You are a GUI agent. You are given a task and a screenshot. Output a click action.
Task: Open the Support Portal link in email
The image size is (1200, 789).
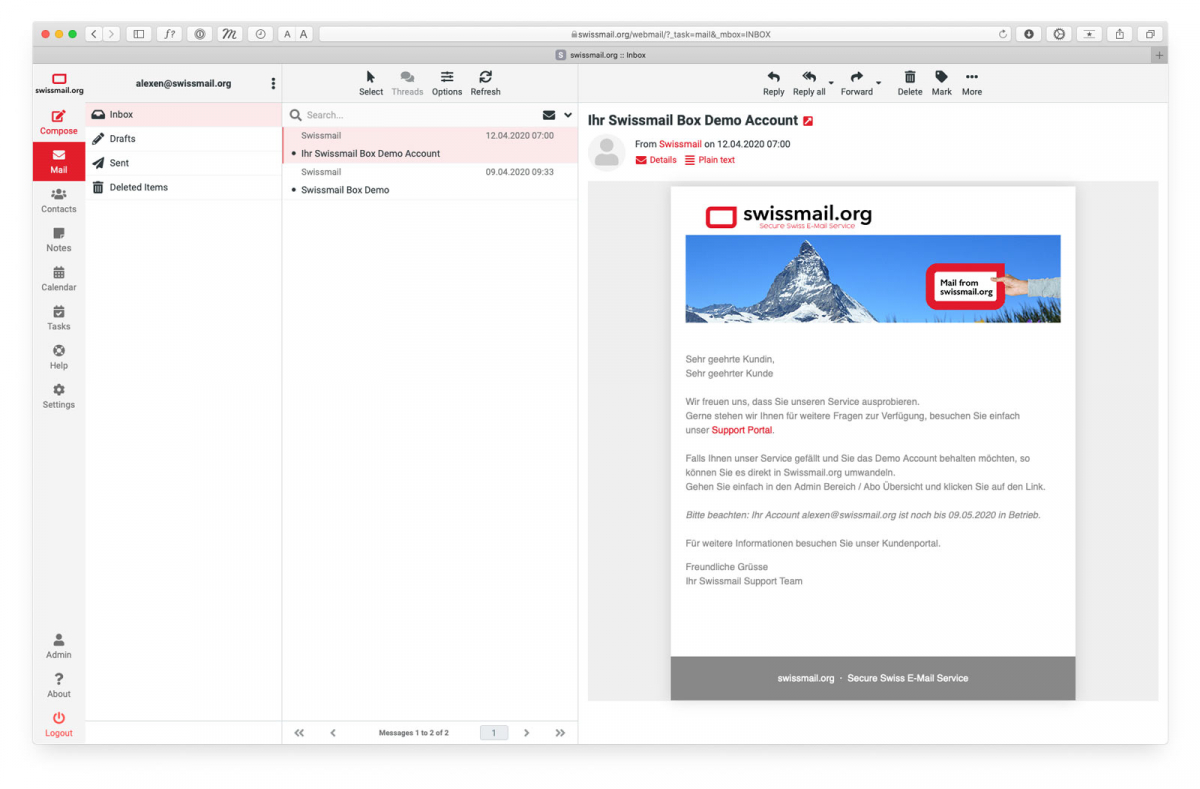click(x=742, y=430)
